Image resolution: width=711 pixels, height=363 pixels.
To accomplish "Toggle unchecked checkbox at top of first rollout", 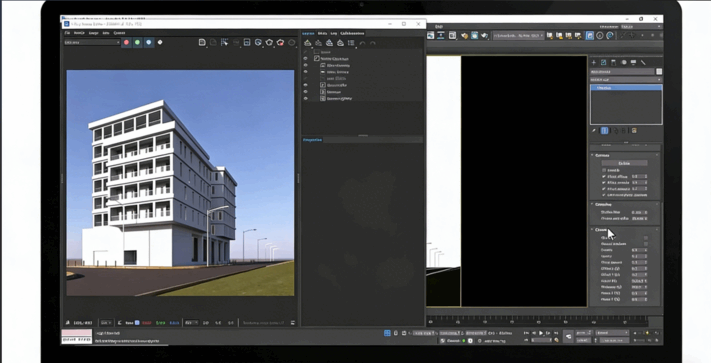I will (604, 170).
